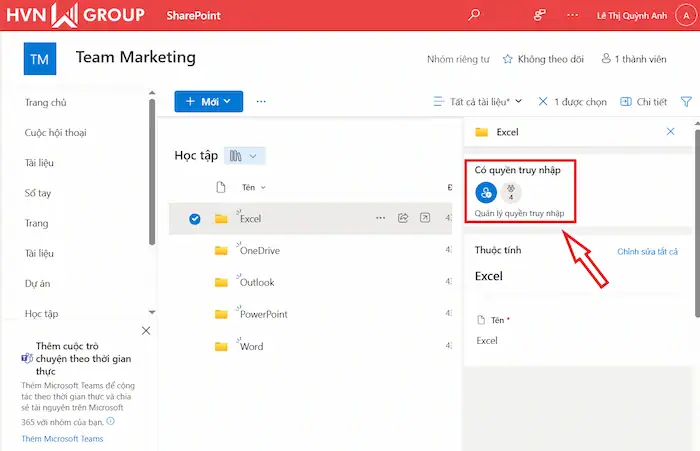Uncheck the selected Excel folder checkbox
The height and width of the screenshot is (451, 700).
click(194, 218)
